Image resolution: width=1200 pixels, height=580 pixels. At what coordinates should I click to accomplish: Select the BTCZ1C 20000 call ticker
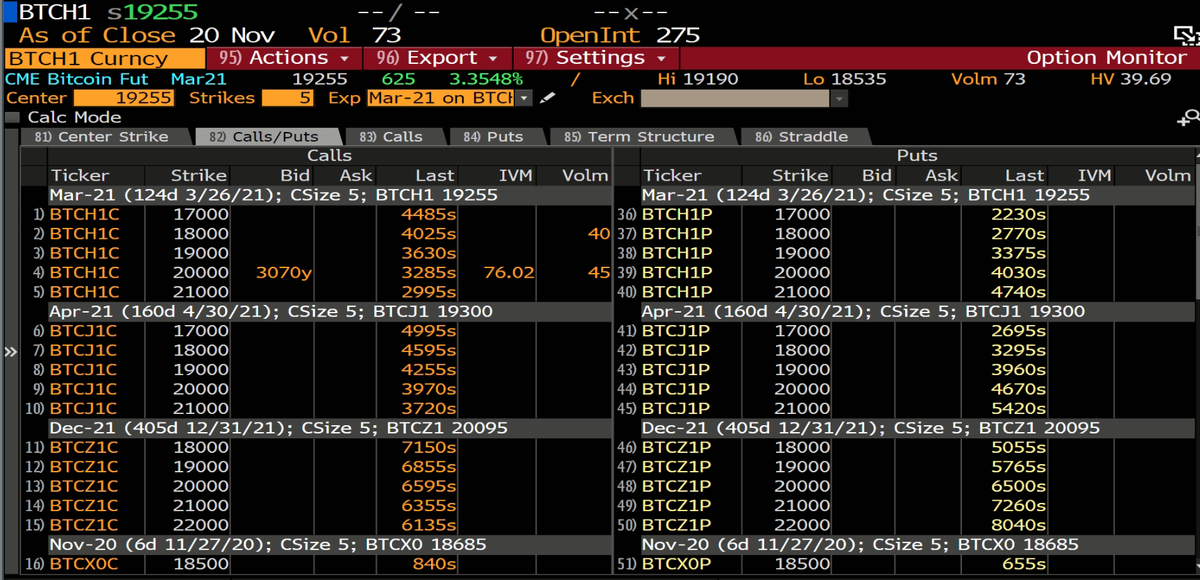84,486
